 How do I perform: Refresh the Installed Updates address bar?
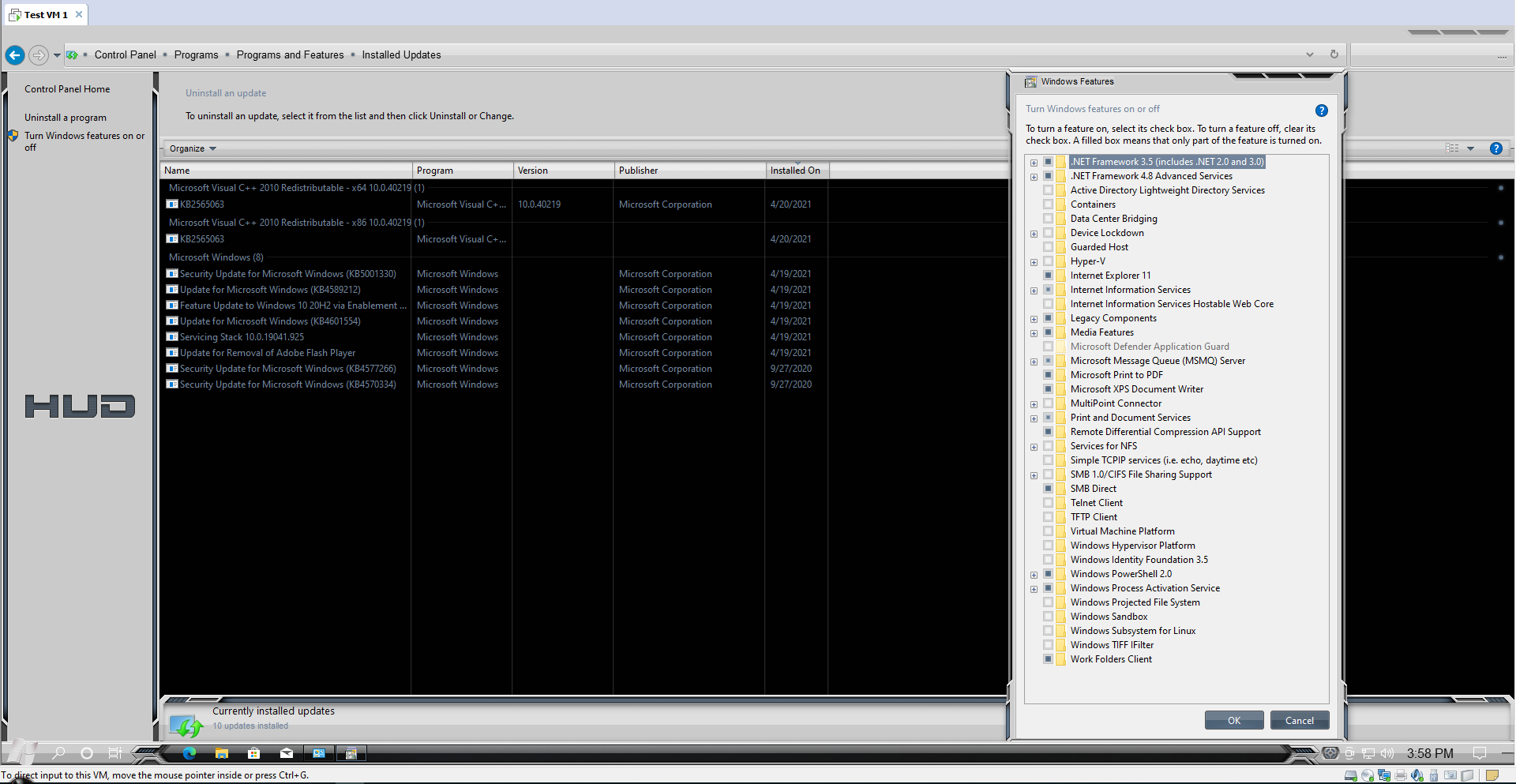point(1334,54)
